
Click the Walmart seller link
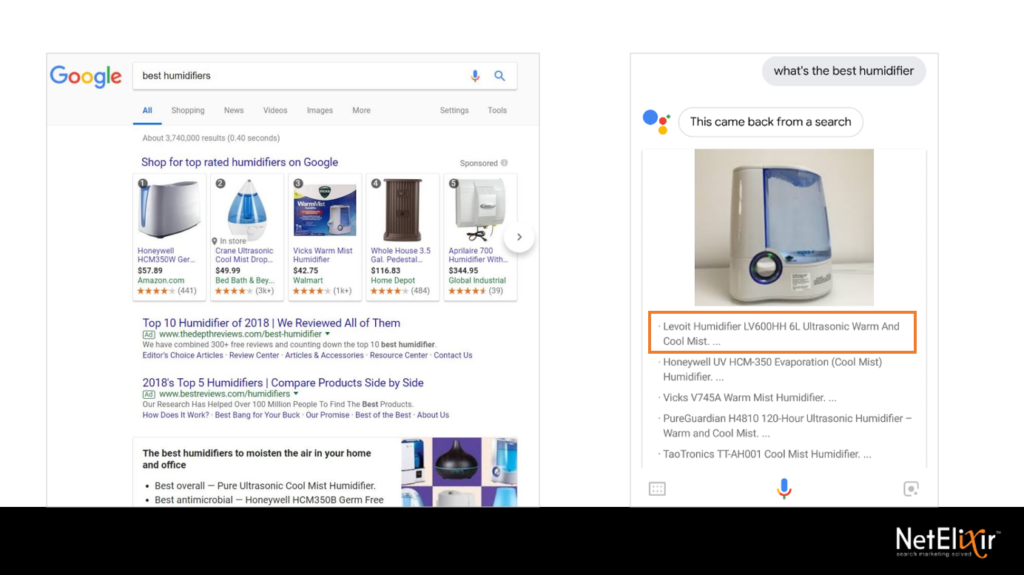(x=308, y=280)
